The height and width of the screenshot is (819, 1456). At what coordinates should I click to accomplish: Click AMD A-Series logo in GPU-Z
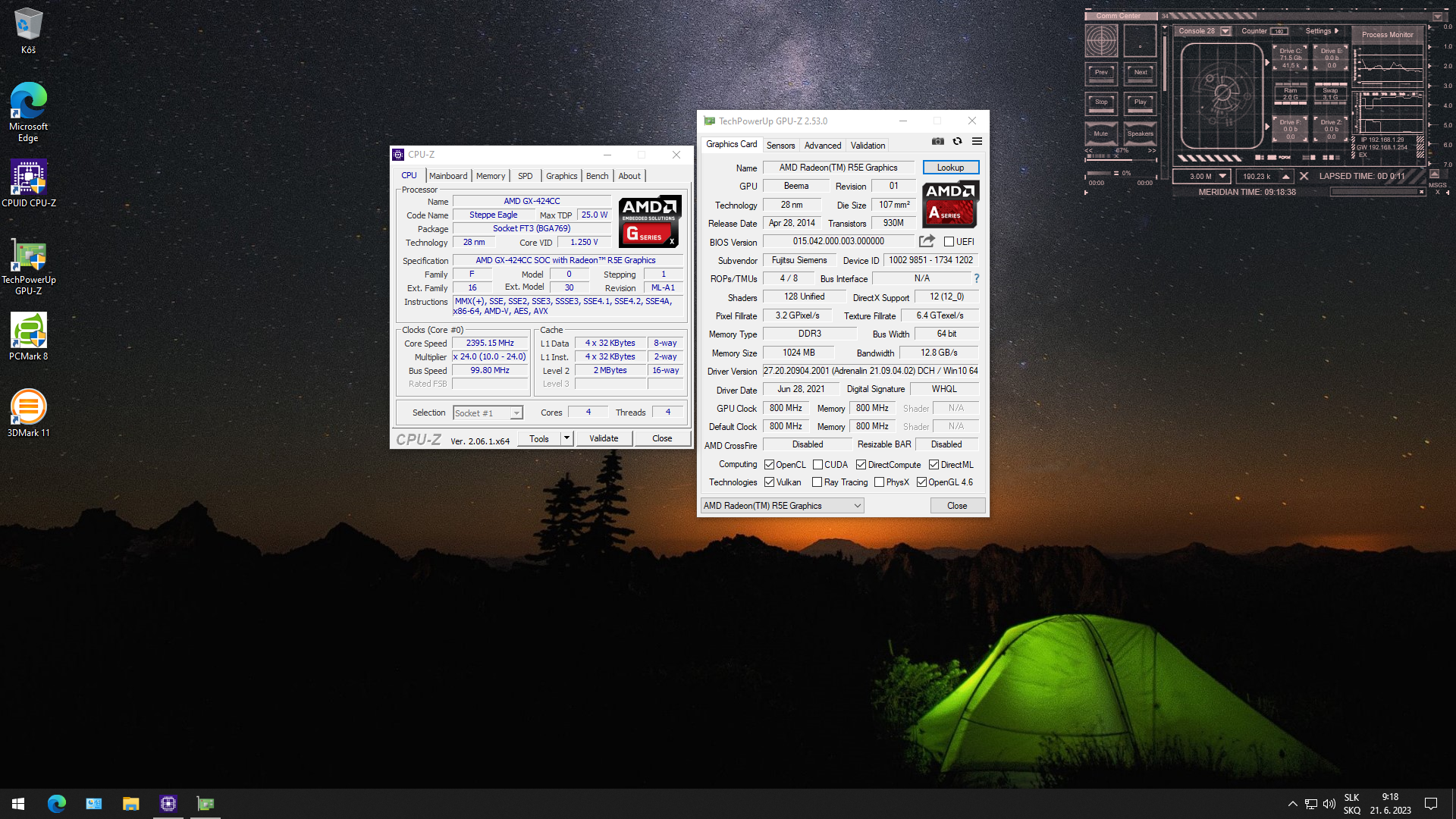(950, 204)
